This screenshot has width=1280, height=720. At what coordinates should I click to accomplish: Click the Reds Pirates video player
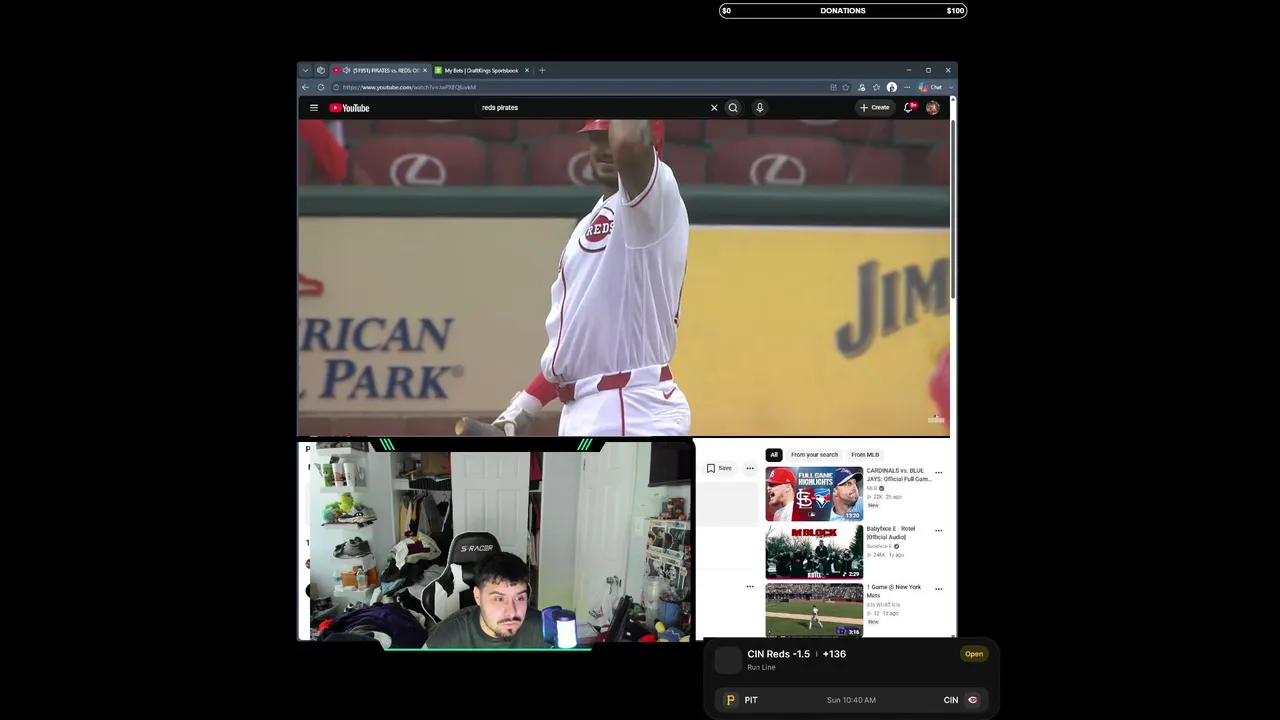click(x=623, y=278)
